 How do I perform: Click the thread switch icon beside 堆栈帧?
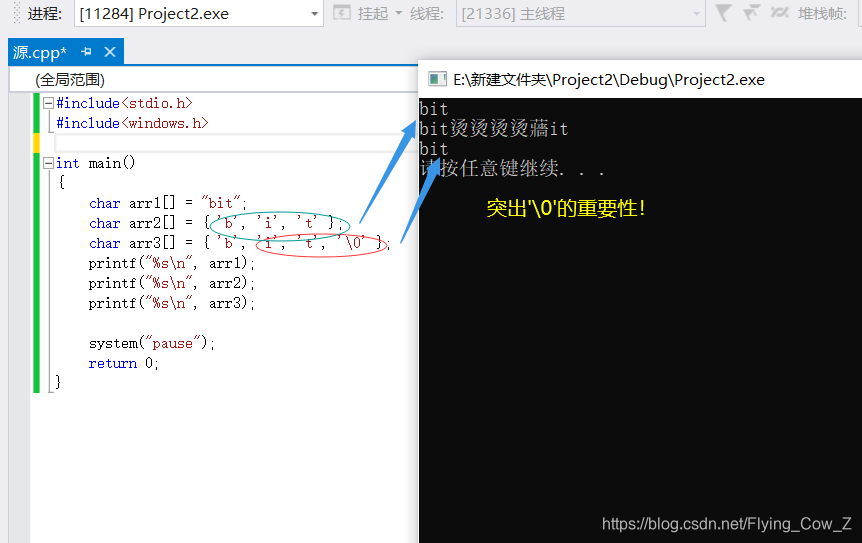coord(779,13)
